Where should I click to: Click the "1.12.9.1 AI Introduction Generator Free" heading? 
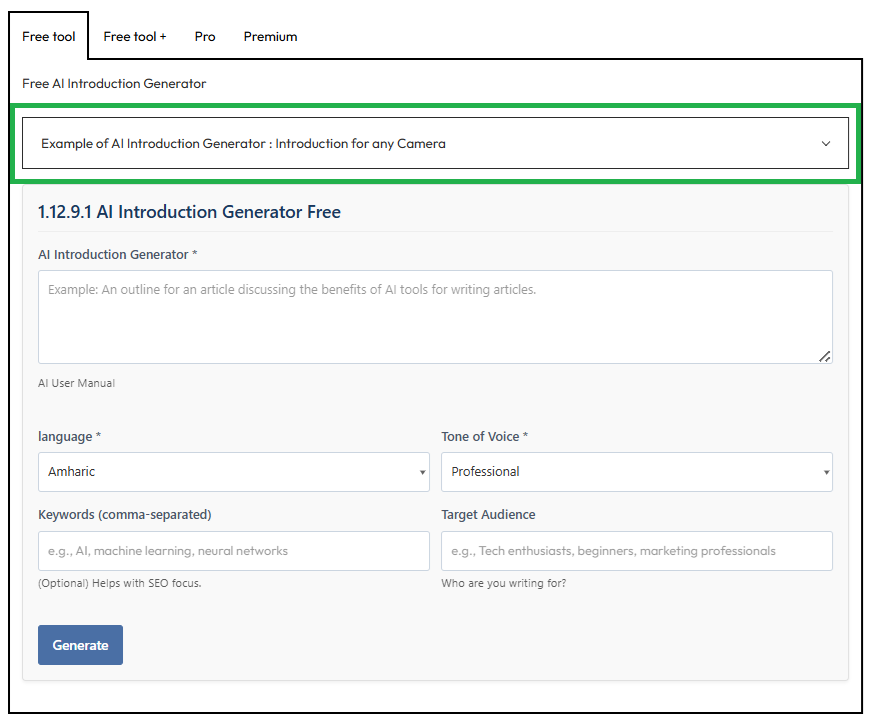click(x=189, y=212)
